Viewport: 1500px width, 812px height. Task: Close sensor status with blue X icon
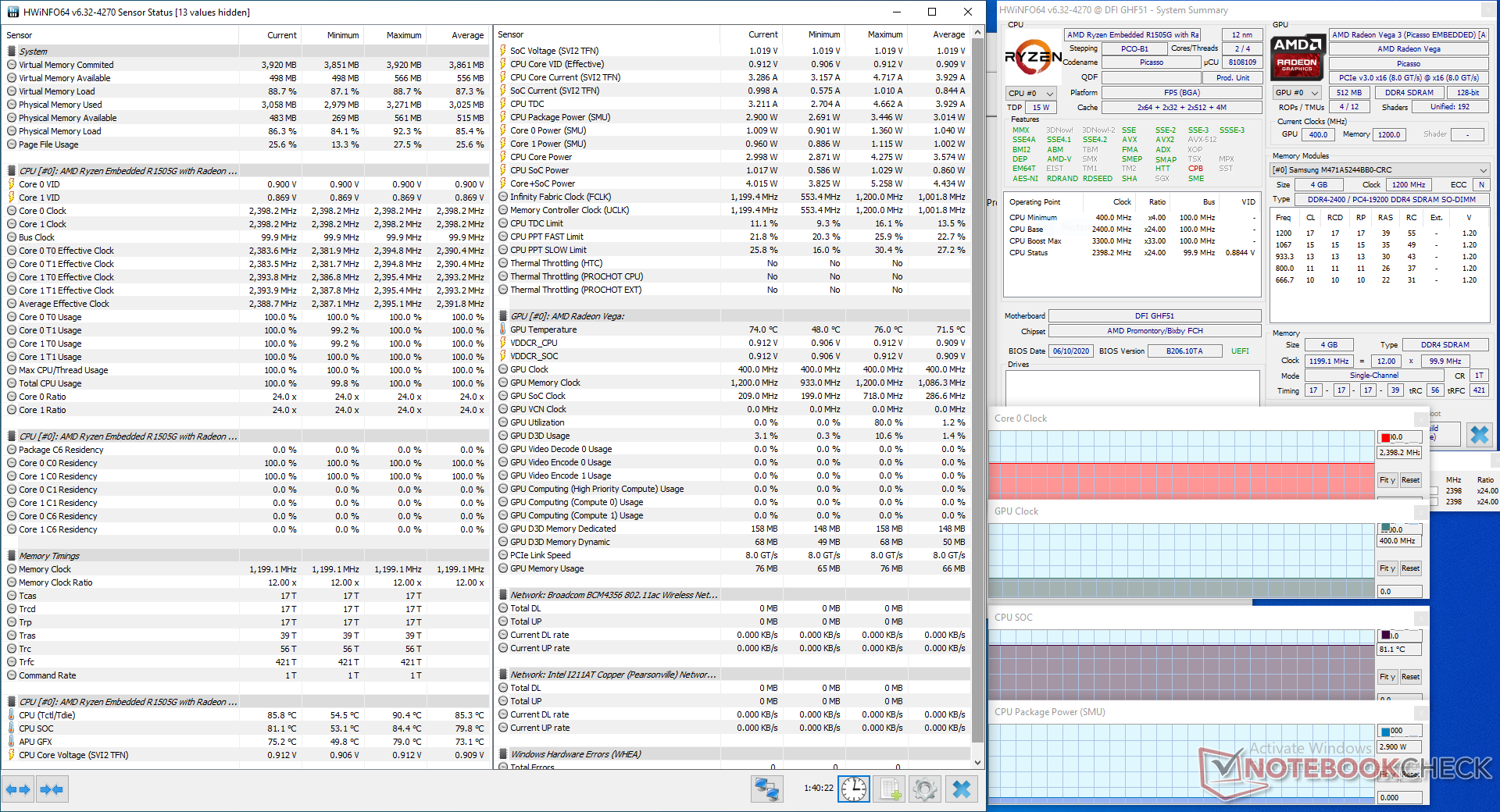click(962, 790)
